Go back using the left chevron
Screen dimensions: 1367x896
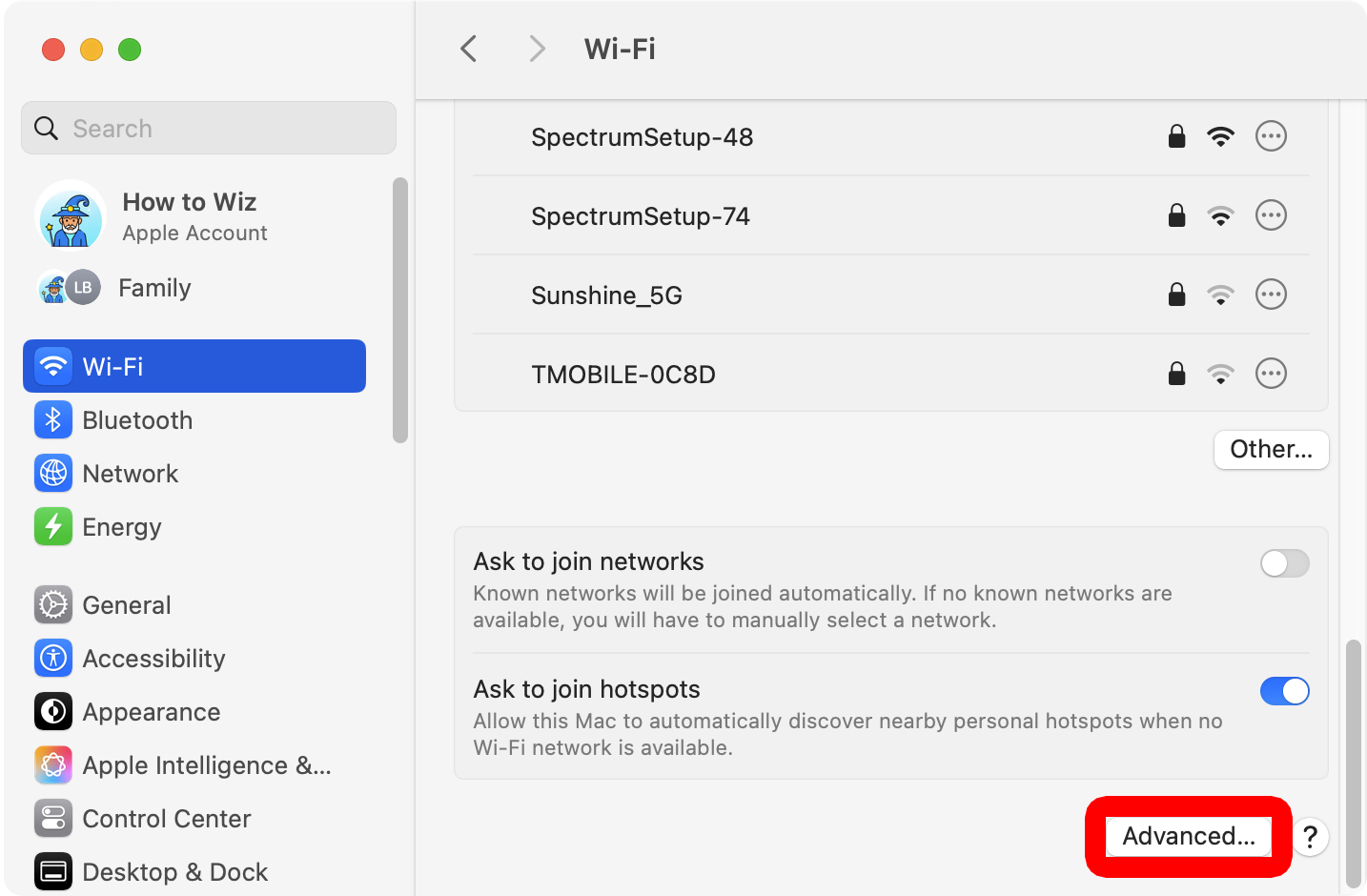point(469,49)
